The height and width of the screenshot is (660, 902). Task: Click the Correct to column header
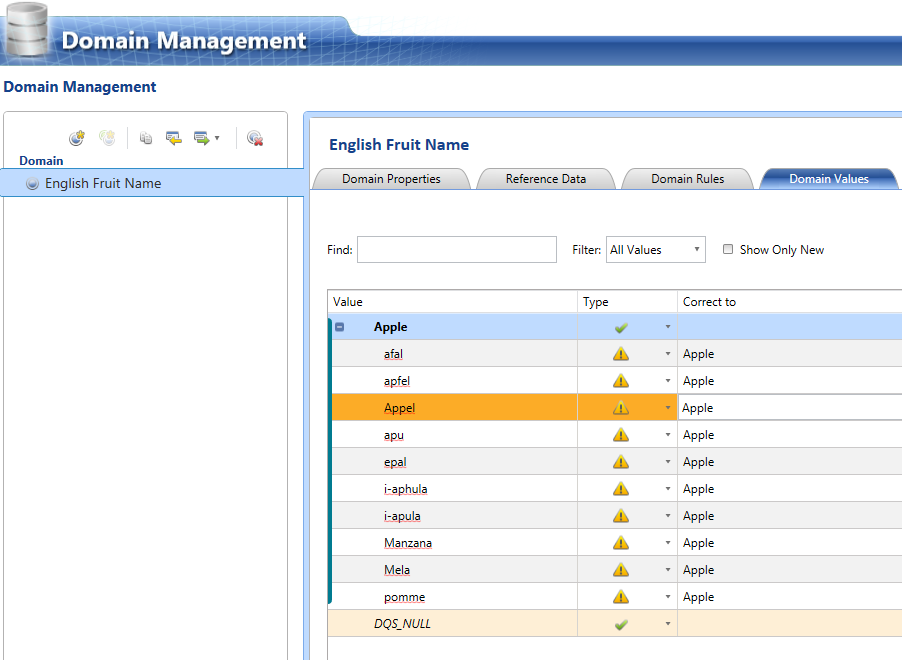click(x=790, y=302)
